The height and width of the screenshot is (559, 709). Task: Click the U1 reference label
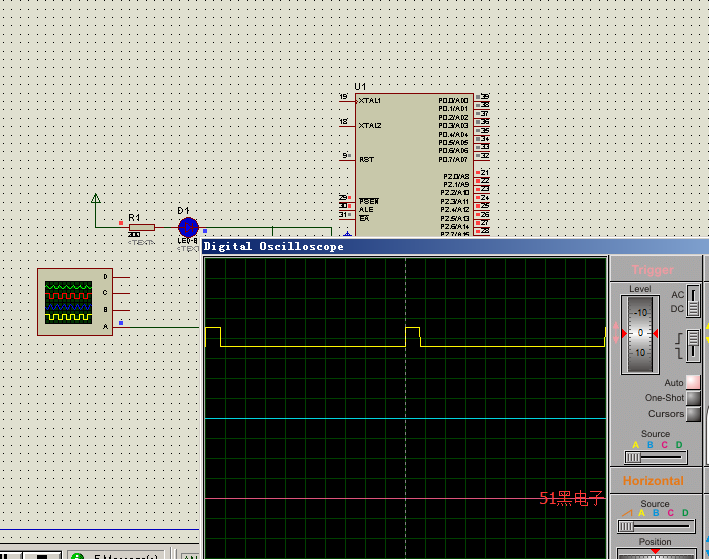click(x=360, y=86)
